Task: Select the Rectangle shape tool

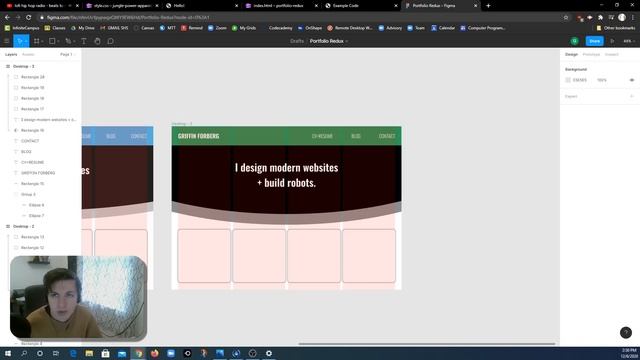Action: click(52, 41)
